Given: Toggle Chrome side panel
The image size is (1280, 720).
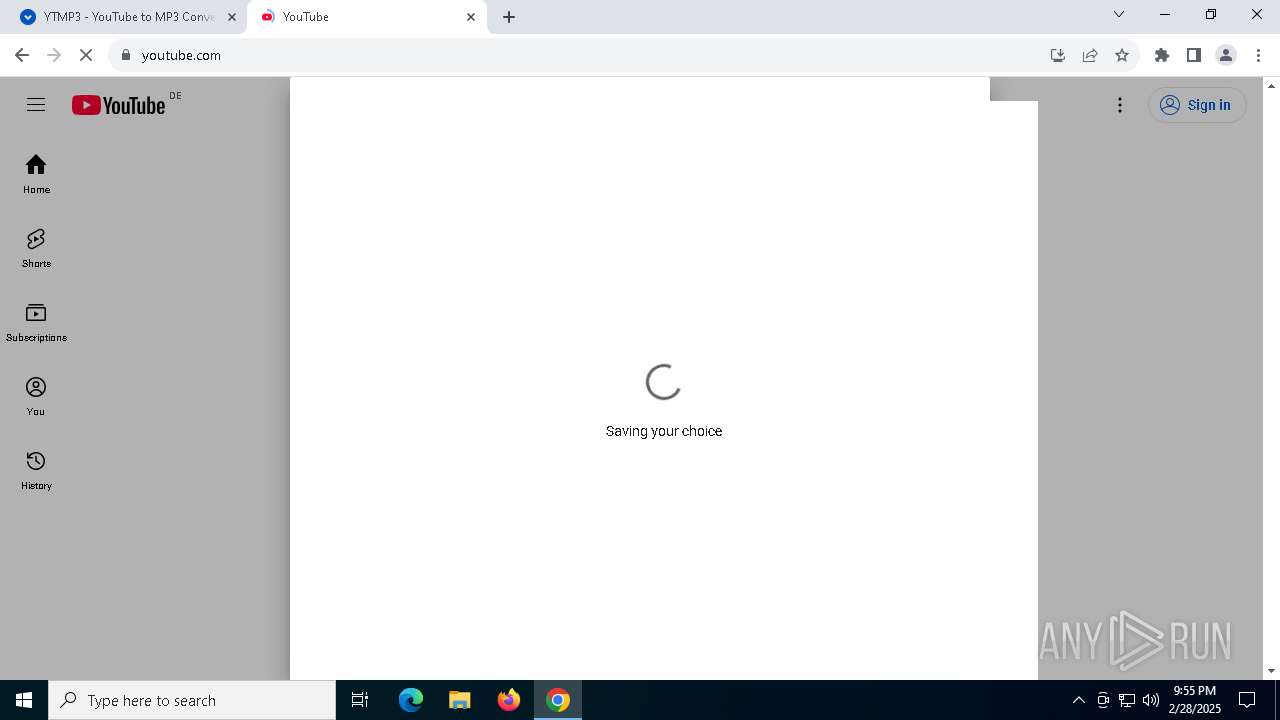Looking at the screenshot, I should [x=1194, y=55].
